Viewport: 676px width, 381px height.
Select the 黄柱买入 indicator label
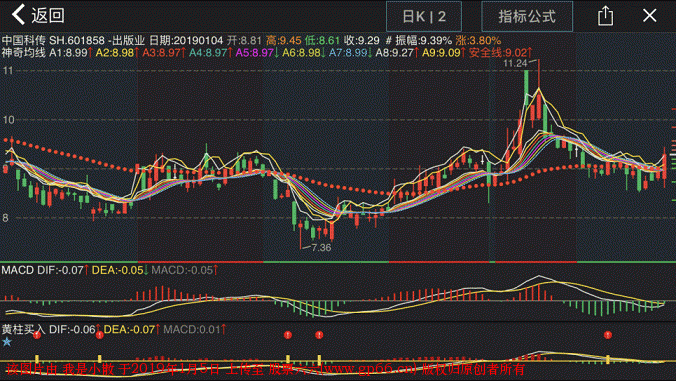click(x=23, y=330)
